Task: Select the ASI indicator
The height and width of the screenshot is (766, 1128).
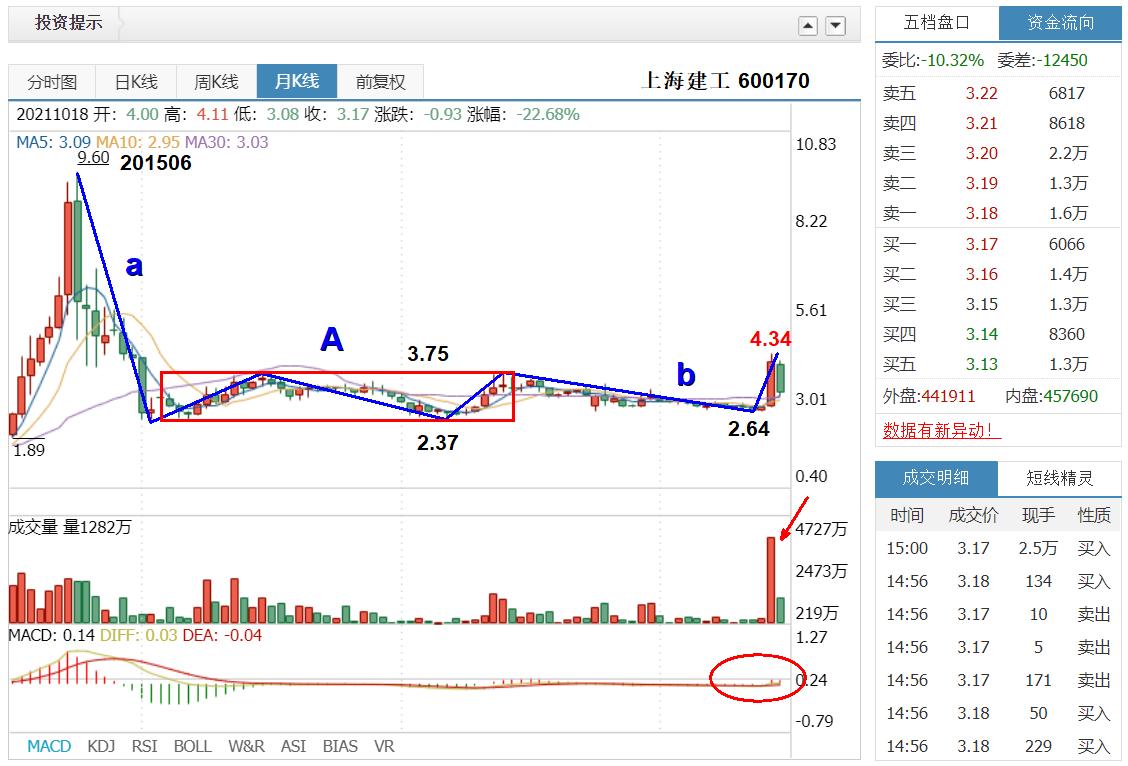Action: pyautogui.click(x=293, y=747)
